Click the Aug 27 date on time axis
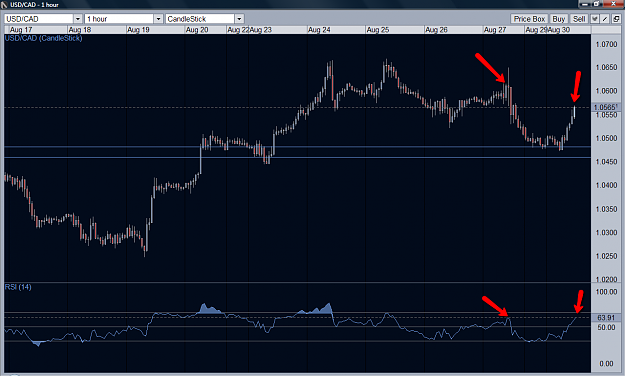625x376 pixels. 495,30
